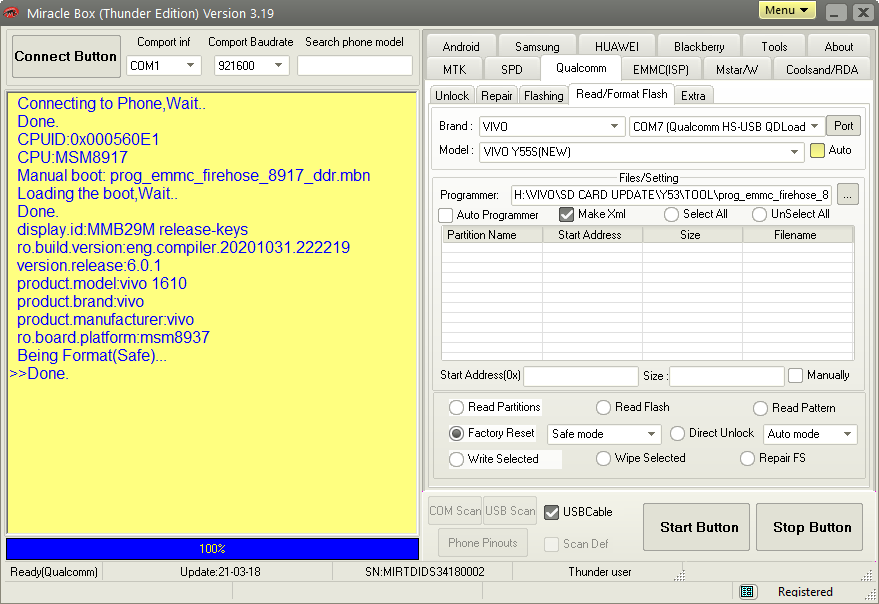Screen dimensions: 879x604
Task: Click the Filename column header
Action: pos(798,235)
